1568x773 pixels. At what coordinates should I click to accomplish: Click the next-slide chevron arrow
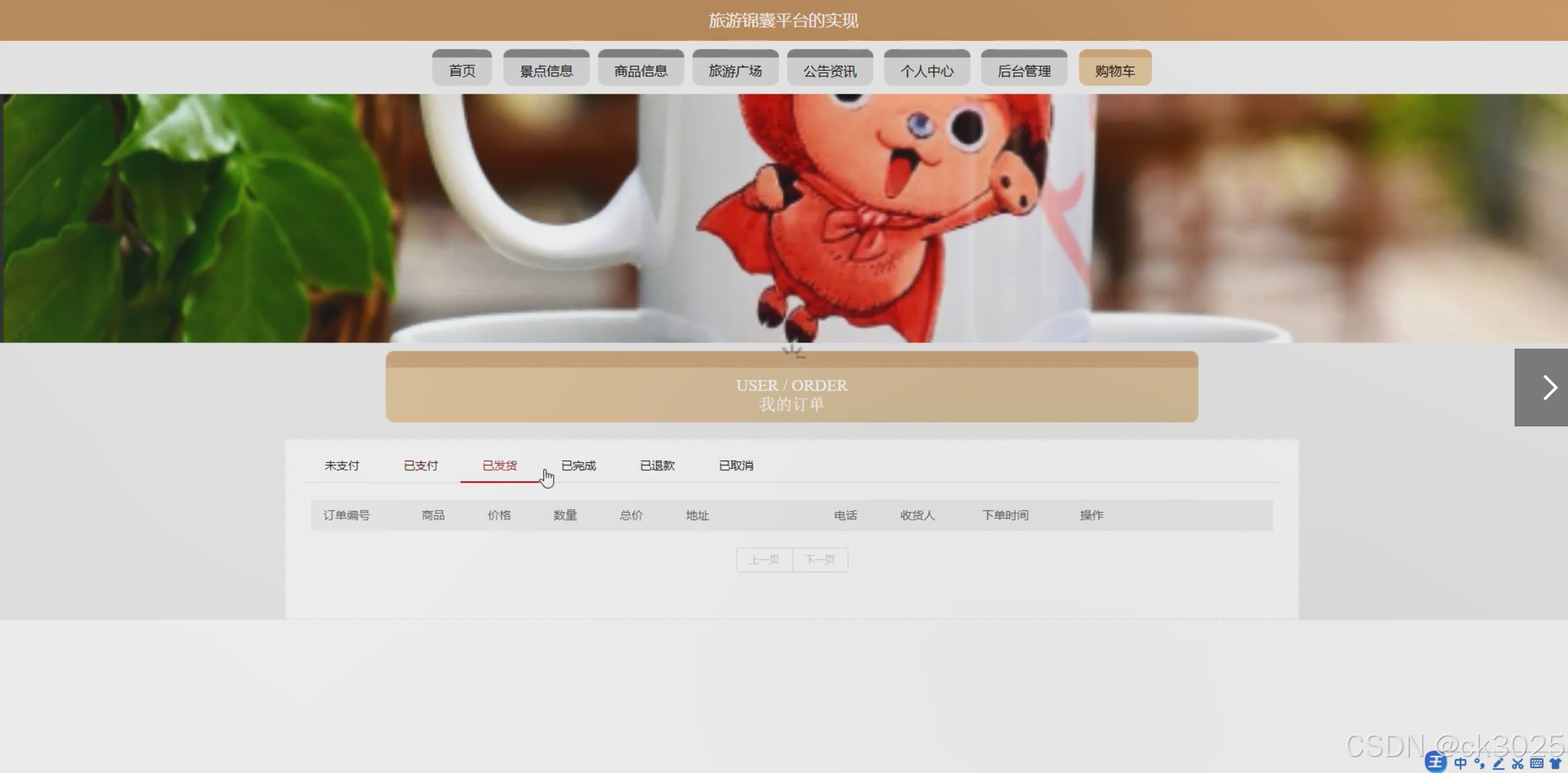(1549, 388)
